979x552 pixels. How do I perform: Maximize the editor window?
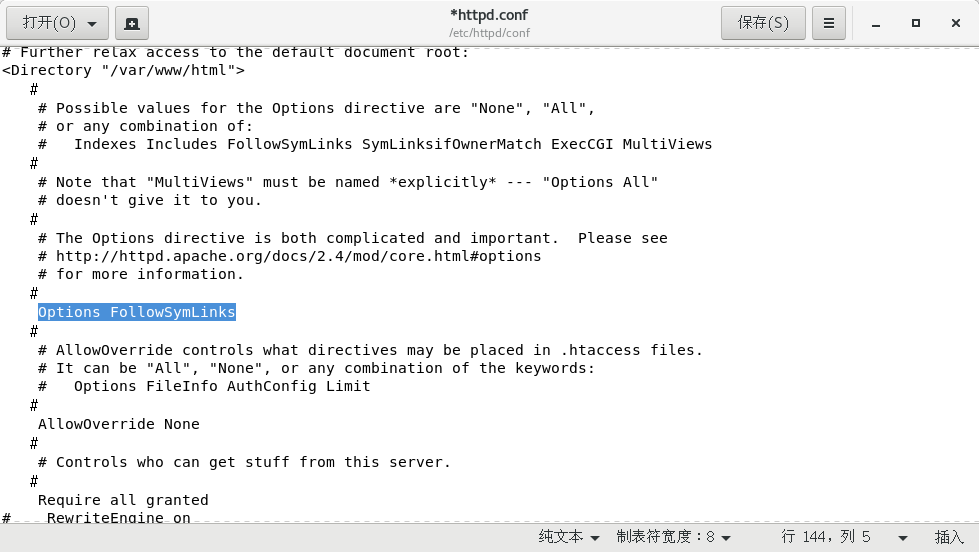[915, 23]
